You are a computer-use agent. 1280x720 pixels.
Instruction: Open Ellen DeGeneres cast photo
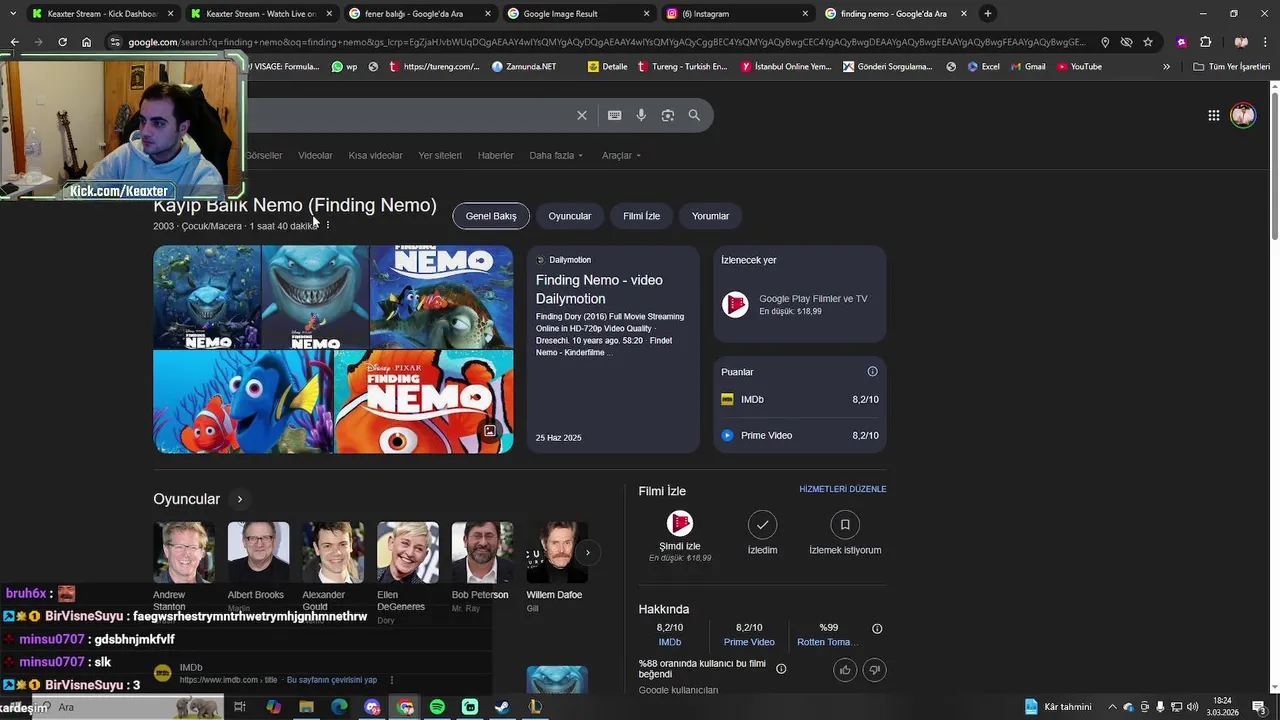(407, 552)
